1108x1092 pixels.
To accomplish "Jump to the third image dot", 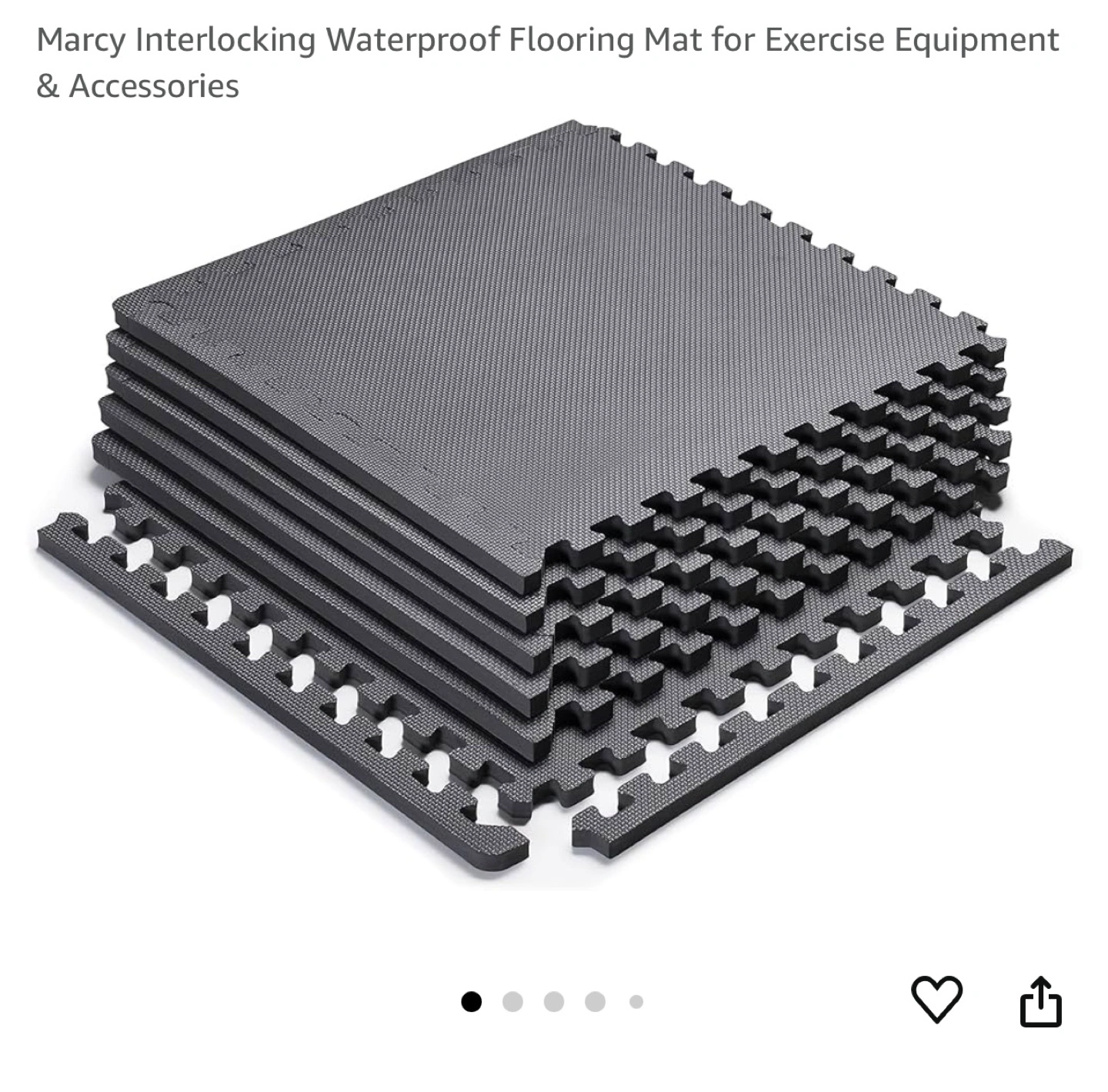I will [553, 1002].
